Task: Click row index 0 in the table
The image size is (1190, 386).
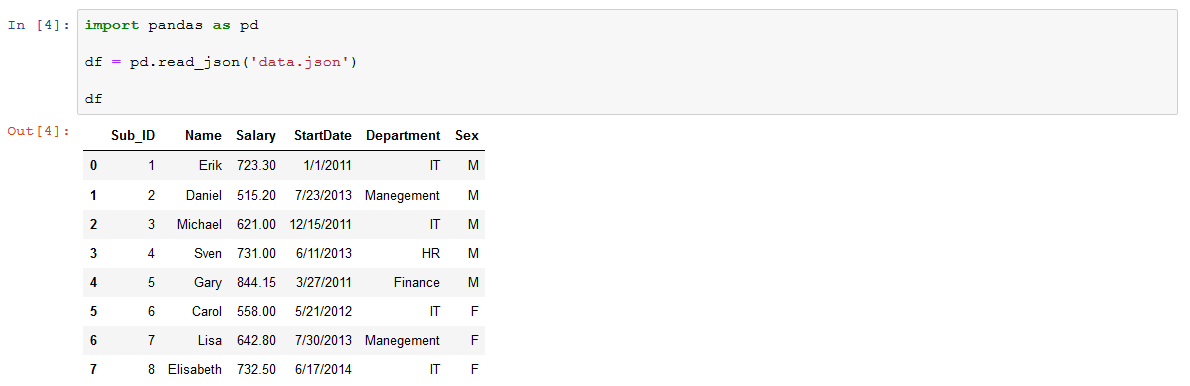Action: tap(93, 165)
